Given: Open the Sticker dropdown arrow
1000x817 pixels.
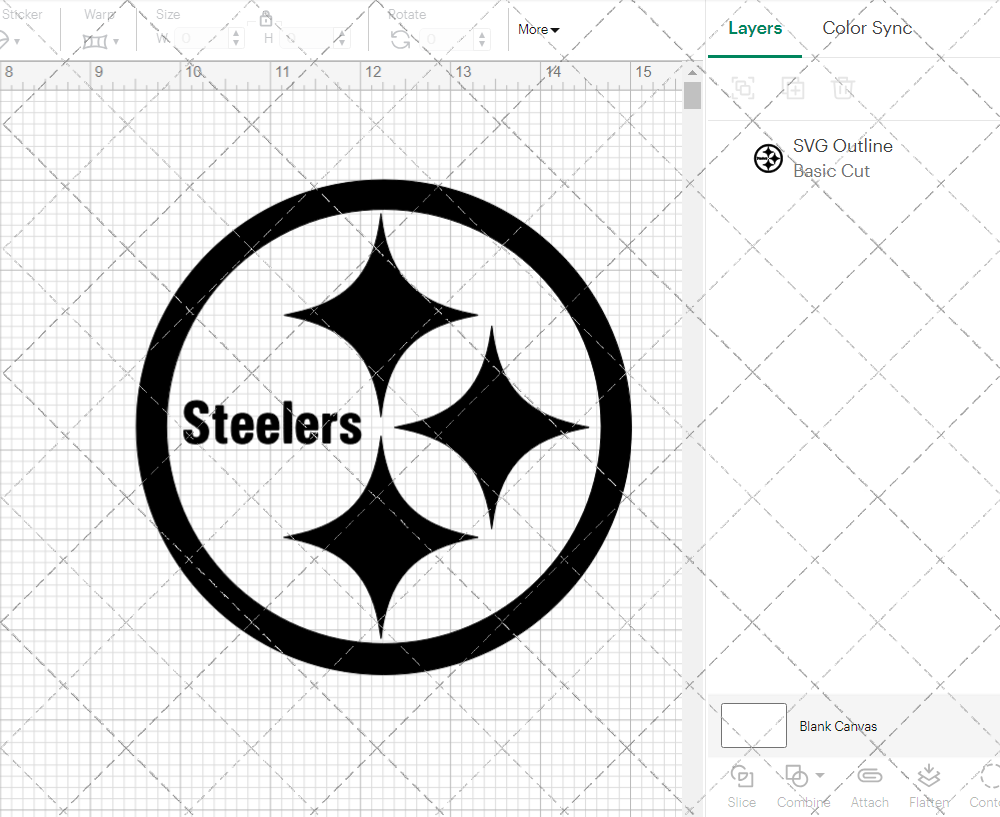Looking at the screenshot, I should 17,42.
